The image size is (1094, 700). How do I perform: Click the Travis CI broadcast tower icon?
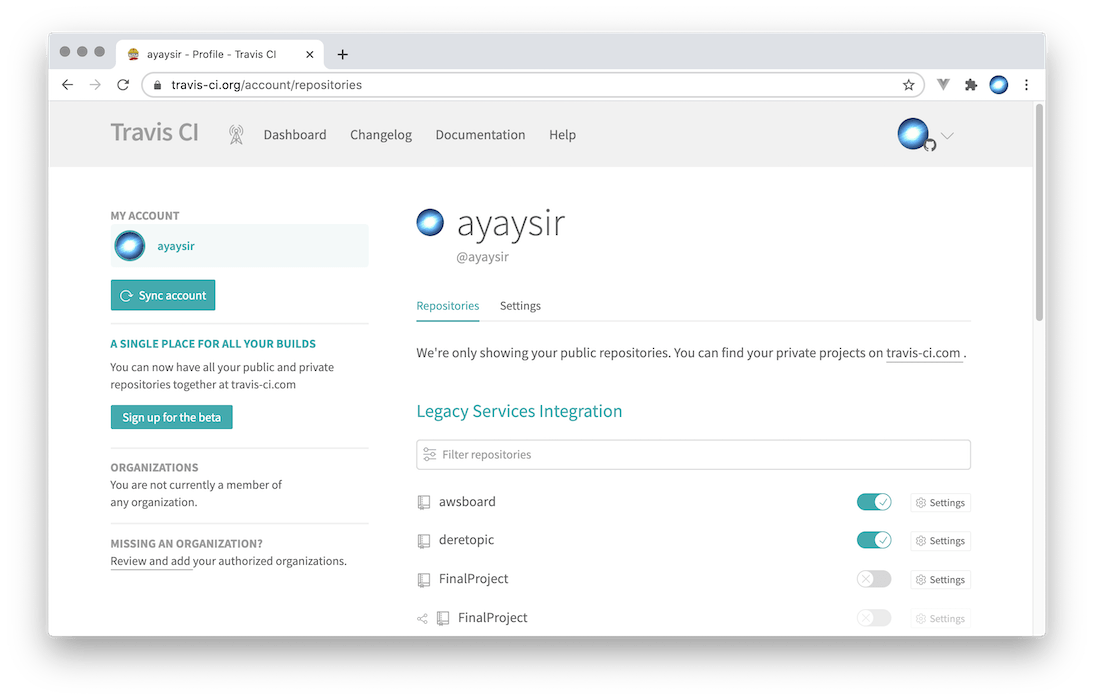tap(236, 135)
